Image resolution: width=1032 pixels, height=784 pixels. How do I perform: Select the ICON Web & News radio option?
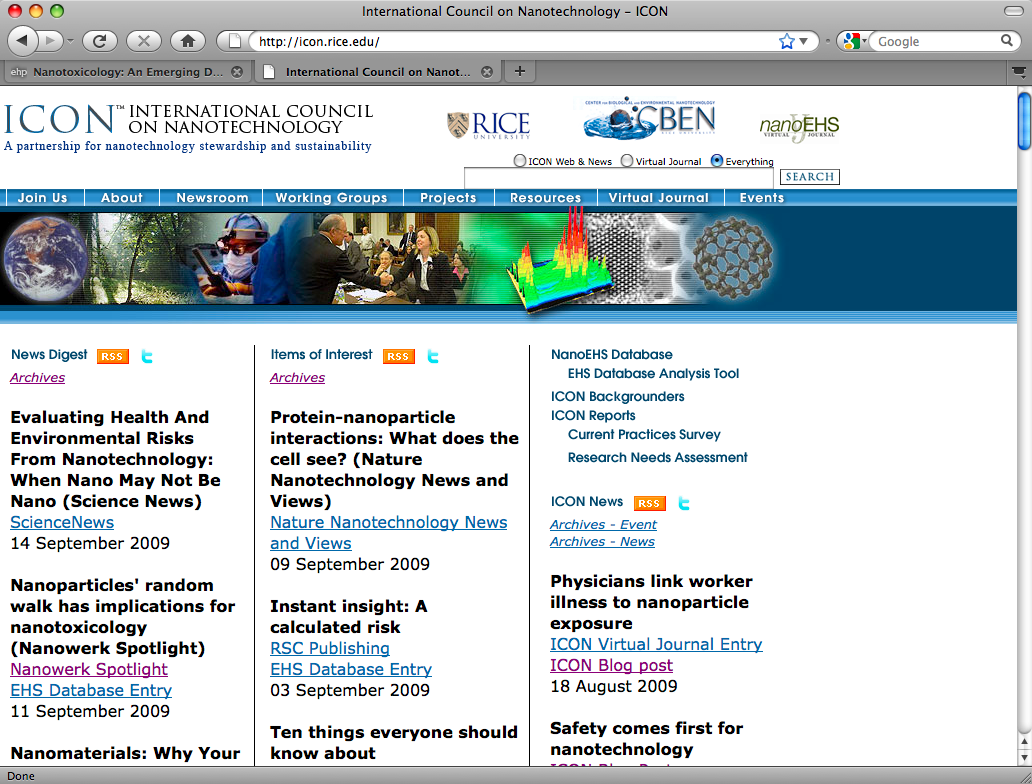click(520, 161)
